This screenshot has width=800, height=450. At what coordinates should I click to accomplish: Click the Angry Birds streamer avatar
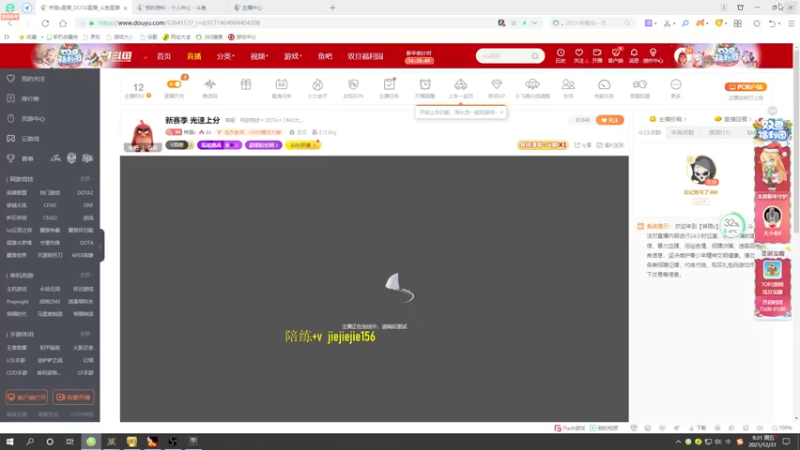tap(142, 134)
